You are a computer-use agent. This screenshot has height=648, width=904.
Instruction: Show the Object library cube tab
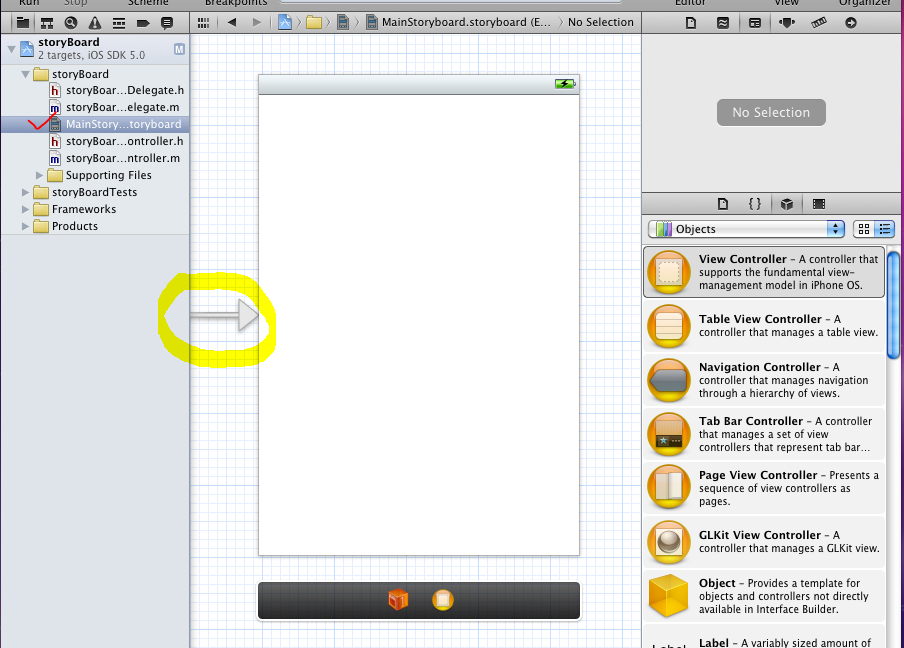pos(786,204)
